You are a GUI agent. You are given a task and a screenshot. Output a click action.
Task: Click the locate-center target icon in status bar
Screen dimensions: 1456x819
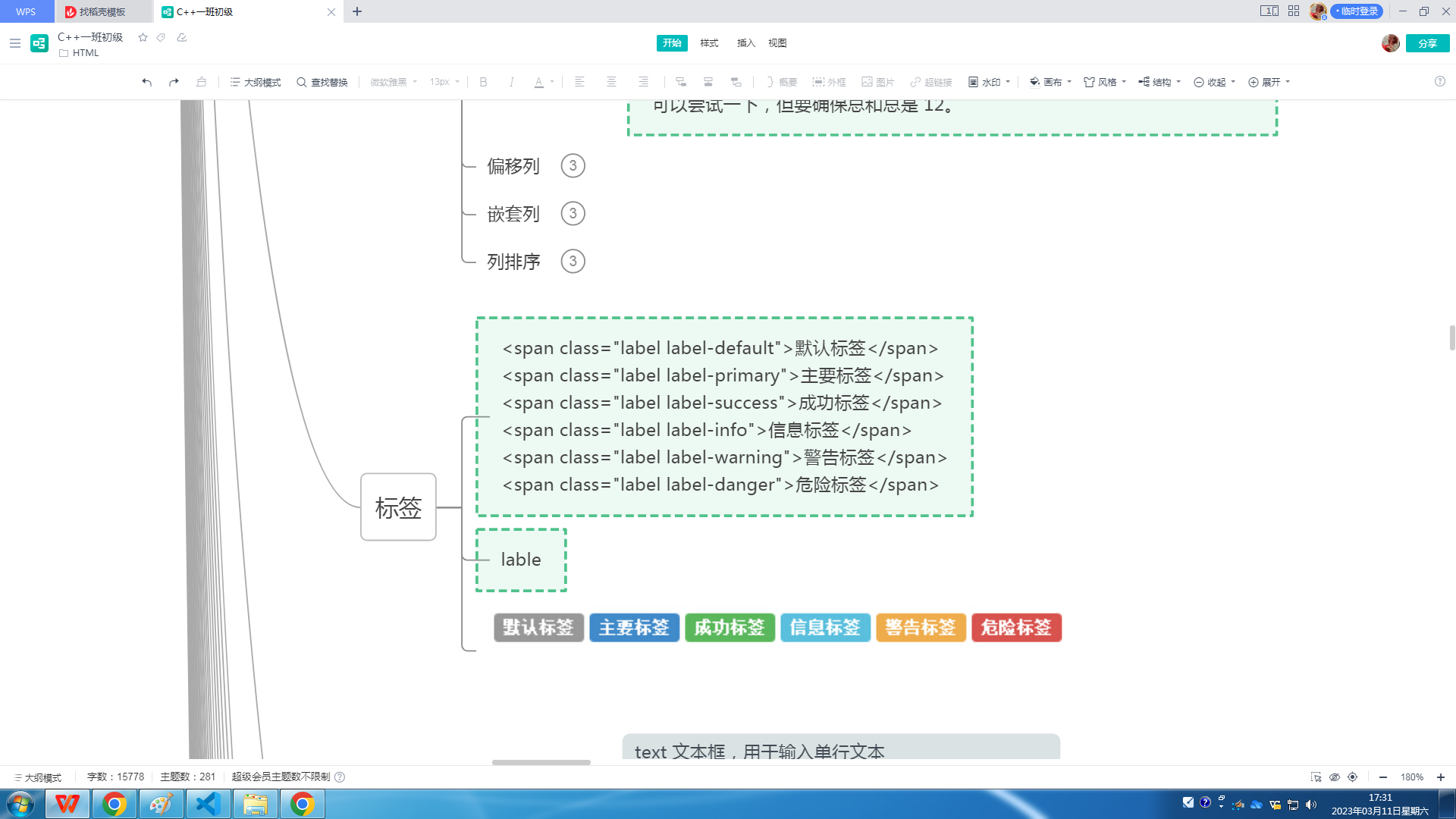click(x=1352, y=777)
